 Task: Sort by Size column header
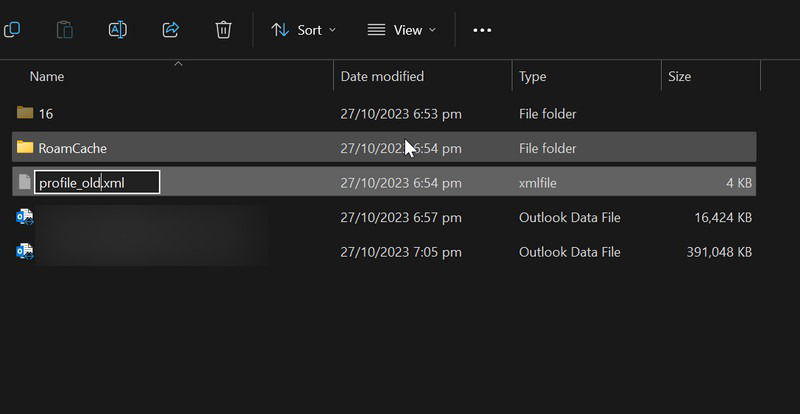click(680, 77)
